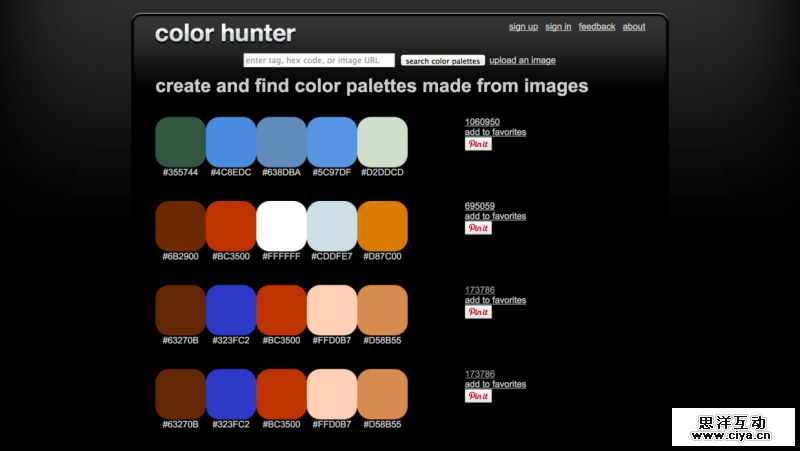
Task: Open the sign up link
Action: [523, 27]
